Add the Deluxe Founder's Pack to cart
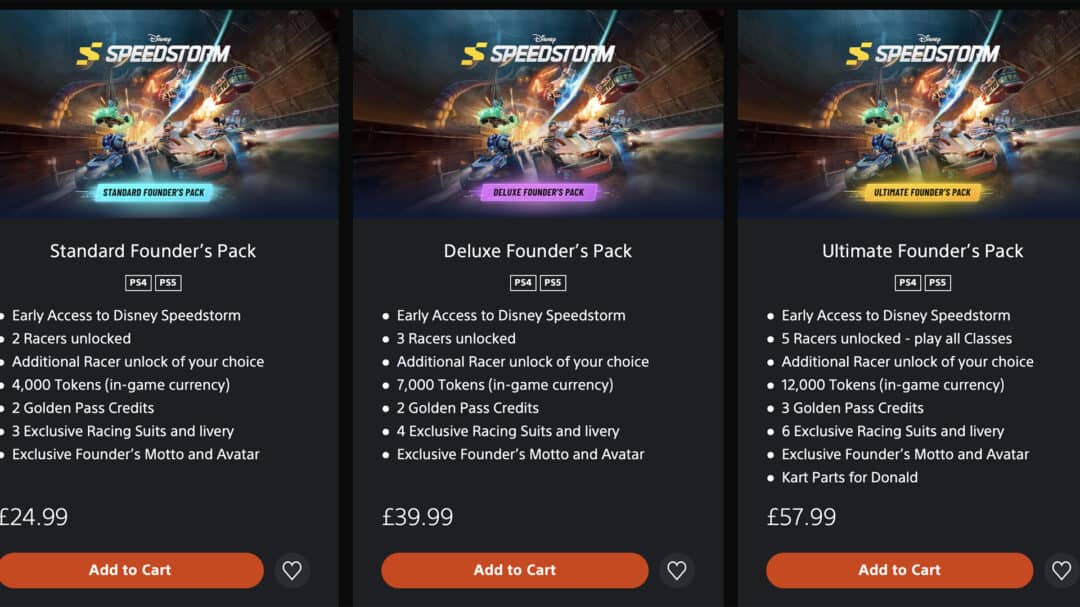The width and height of the screenshot is (1080, 607). 514,570
